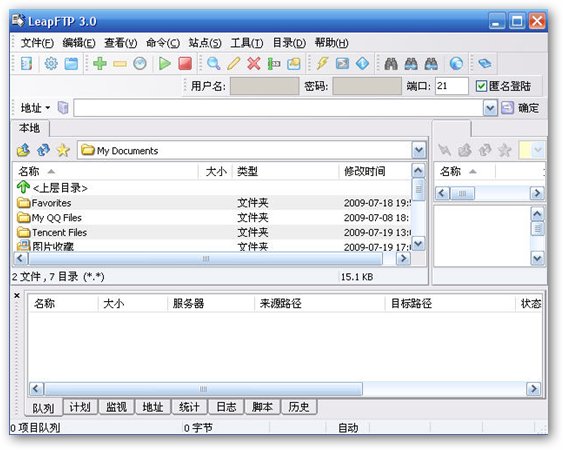Click the middle blue binoculars icon
Image resolution: width=563 pixels, height=450 pixels.
point(411,64)
